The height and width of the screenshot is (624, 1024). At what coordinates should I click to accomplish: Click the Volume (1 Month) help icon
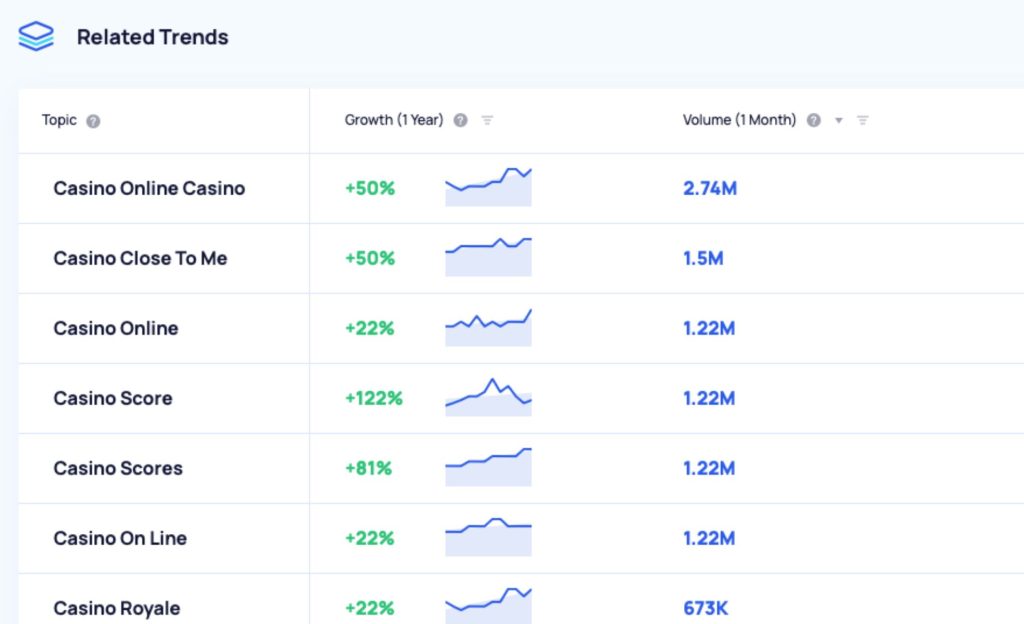tap(814, 120)
